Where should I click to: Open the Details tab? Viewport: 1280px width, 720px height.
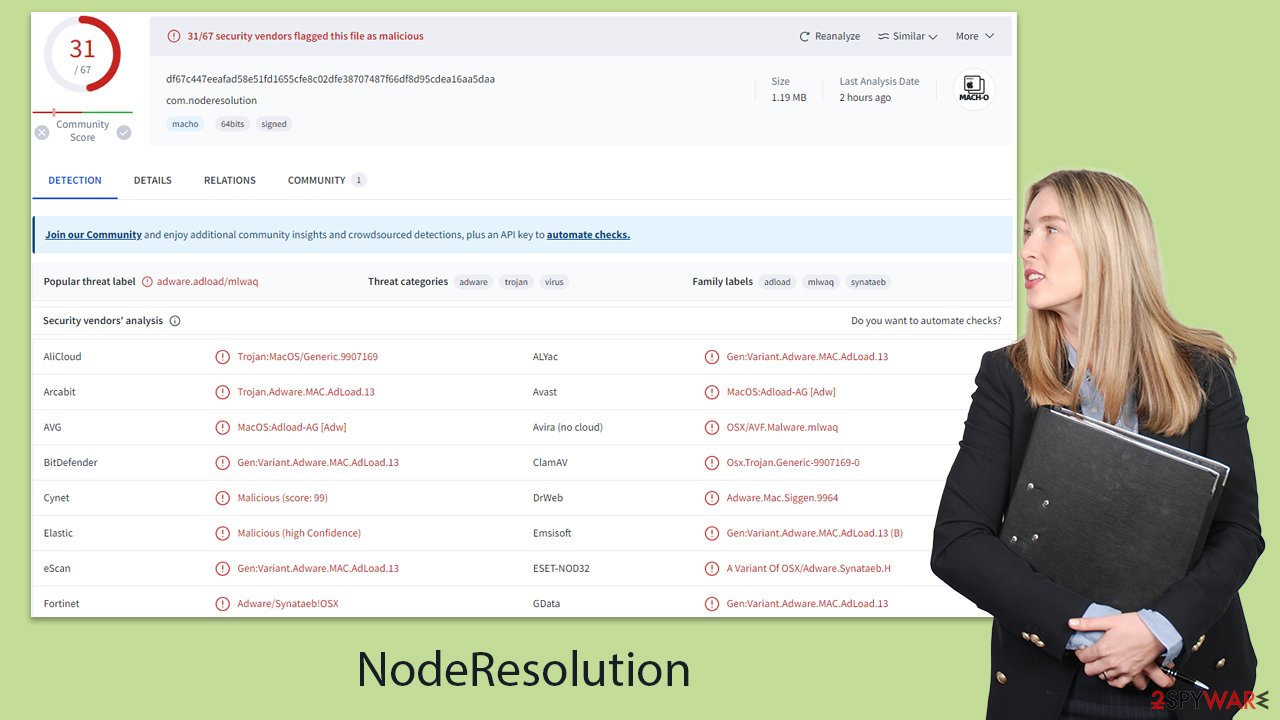(153, 180)
